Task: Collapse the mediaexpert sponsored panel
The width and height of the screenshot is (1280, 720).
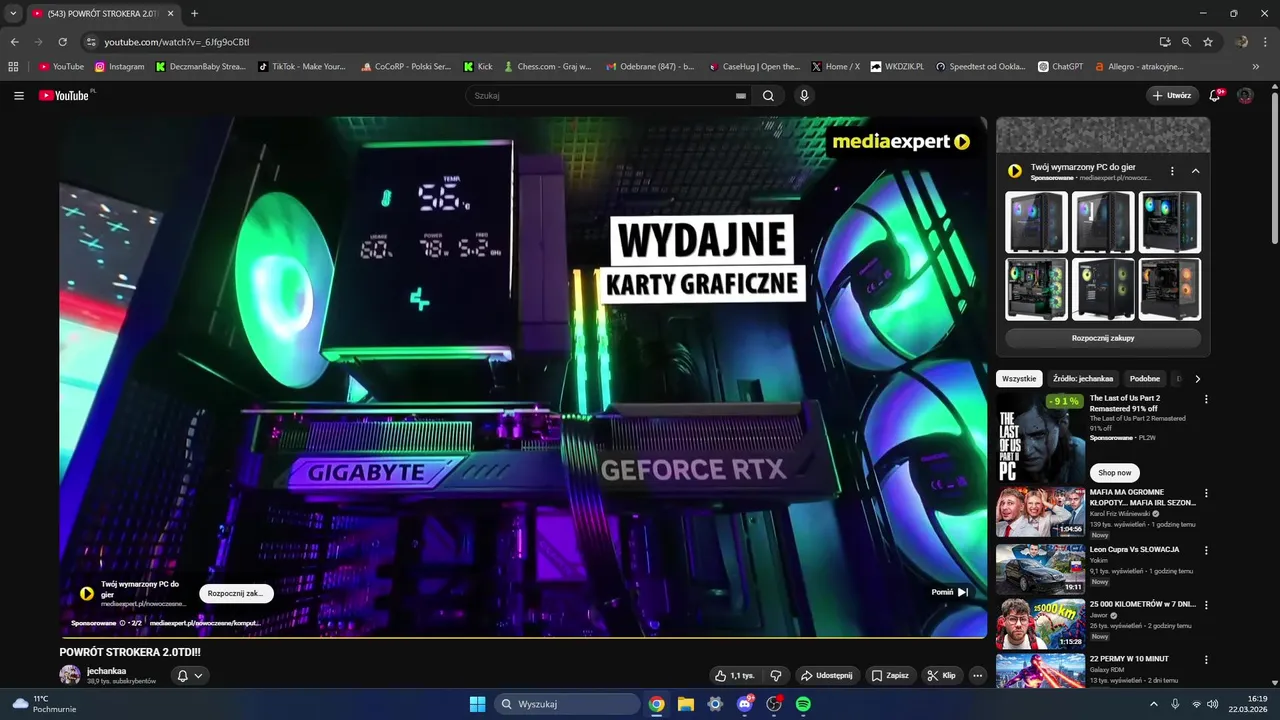Action: [1195, 171]
